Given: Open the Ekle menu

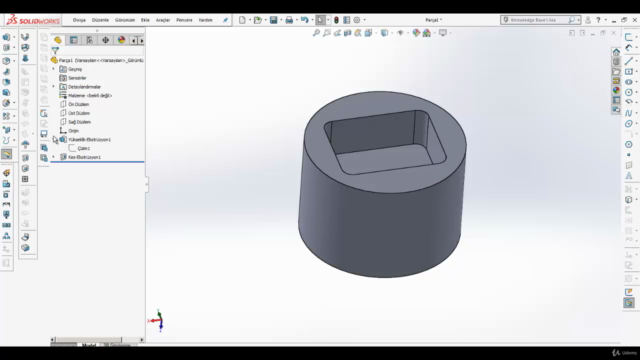Looking at the screenshot, I should point(145,20).
